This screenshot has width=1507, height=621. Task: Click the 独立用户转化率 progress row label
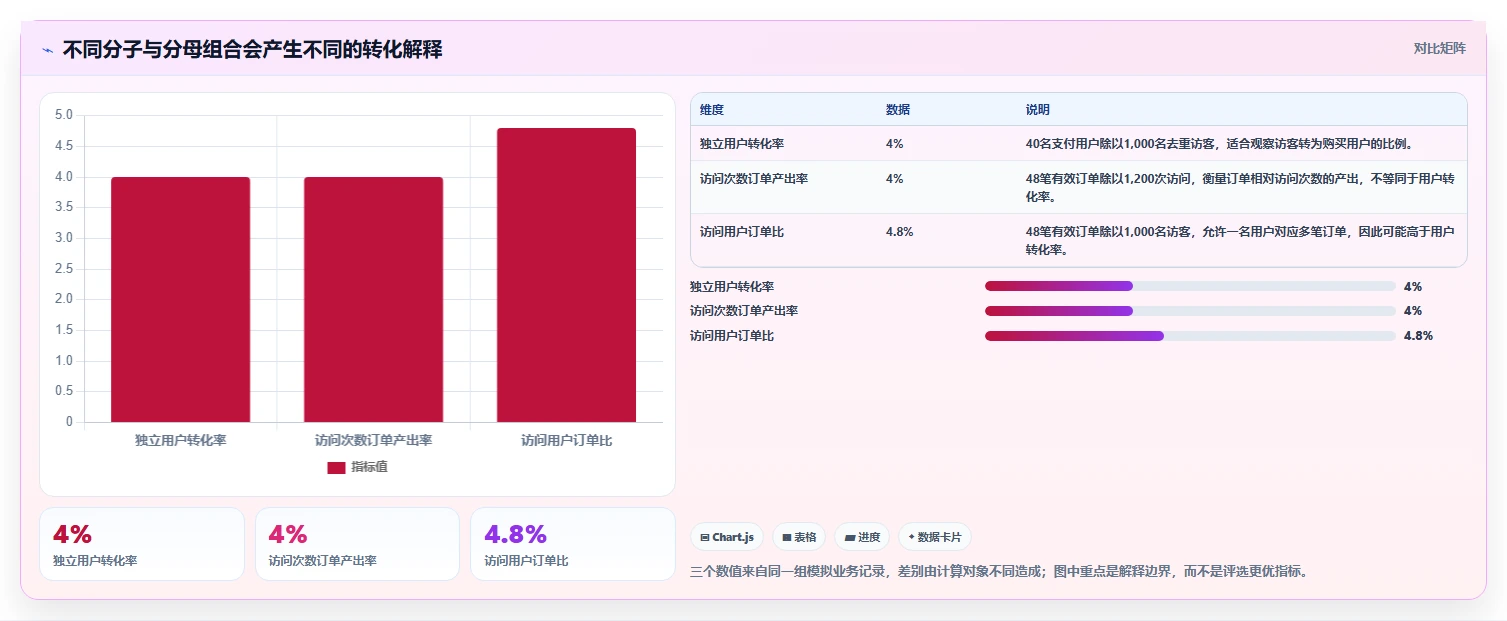coord(732,287)
